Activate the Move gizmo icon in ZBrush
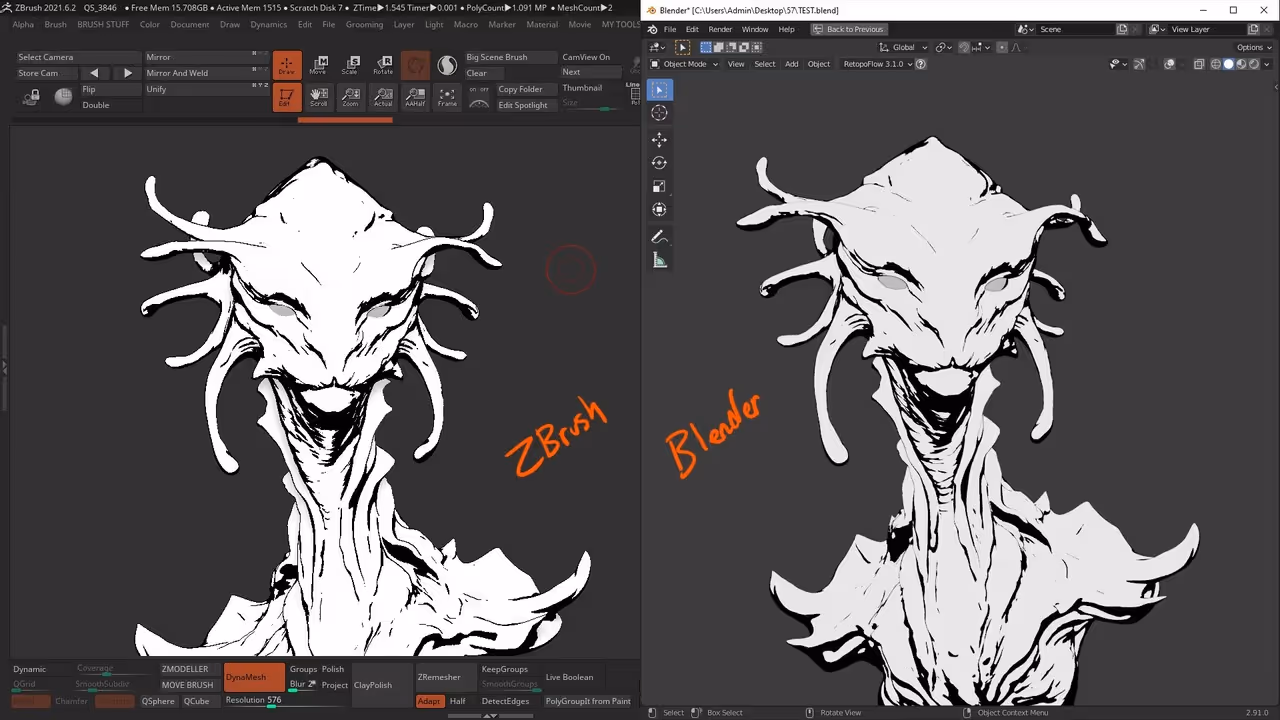Screen dimensions: 1280x720 click(318, 66)
